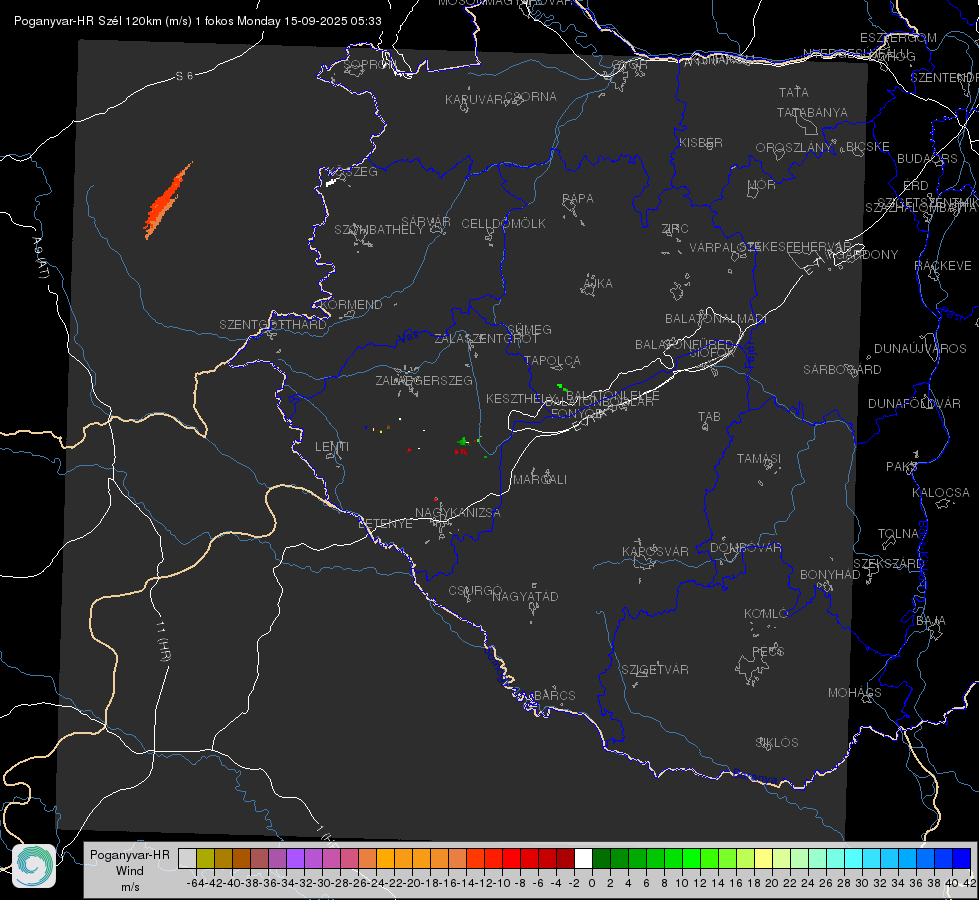Click the RÁCKEVE city label

943,265
